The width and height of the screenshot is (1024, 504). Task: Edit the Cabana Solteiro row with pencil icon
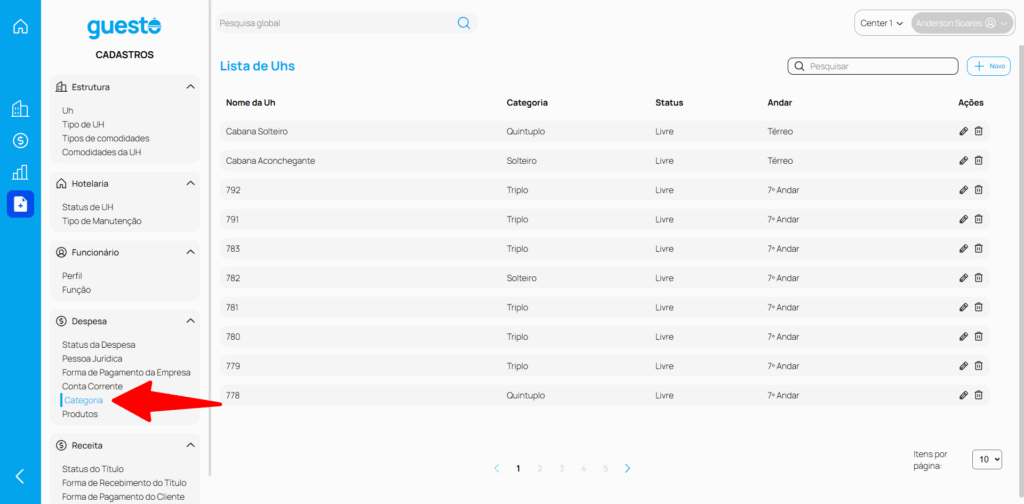pyautogui.click(x=963, y=131)
